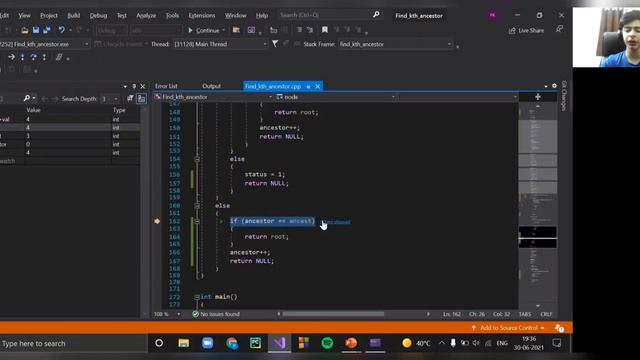The width and height of the screenshot is (640, 360).
Task: Open the Extensions menu
Action: (202, 15)
